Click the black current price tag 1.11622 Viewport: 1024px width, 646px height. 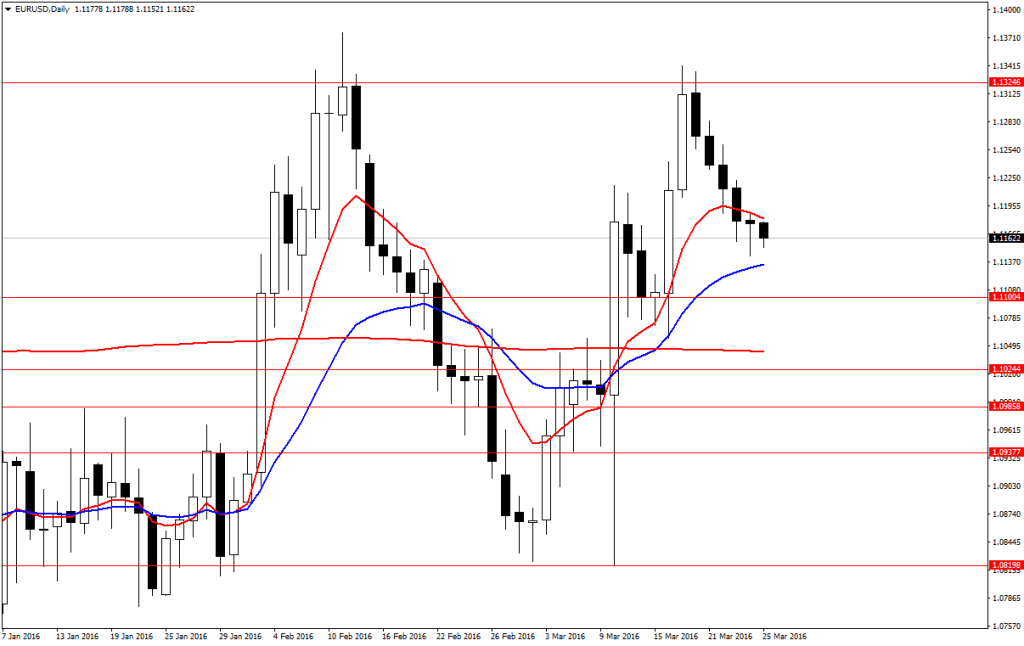[1006, 238]
